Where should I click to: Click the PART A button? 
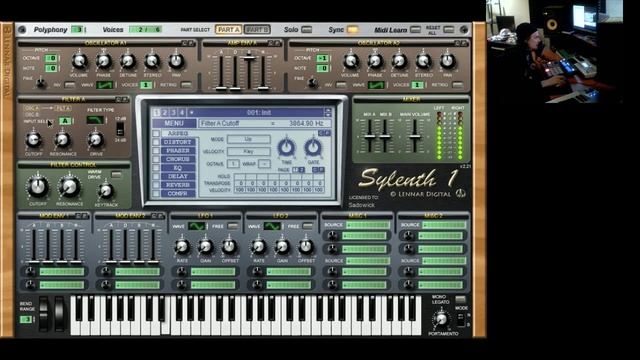tap(228, 30)
